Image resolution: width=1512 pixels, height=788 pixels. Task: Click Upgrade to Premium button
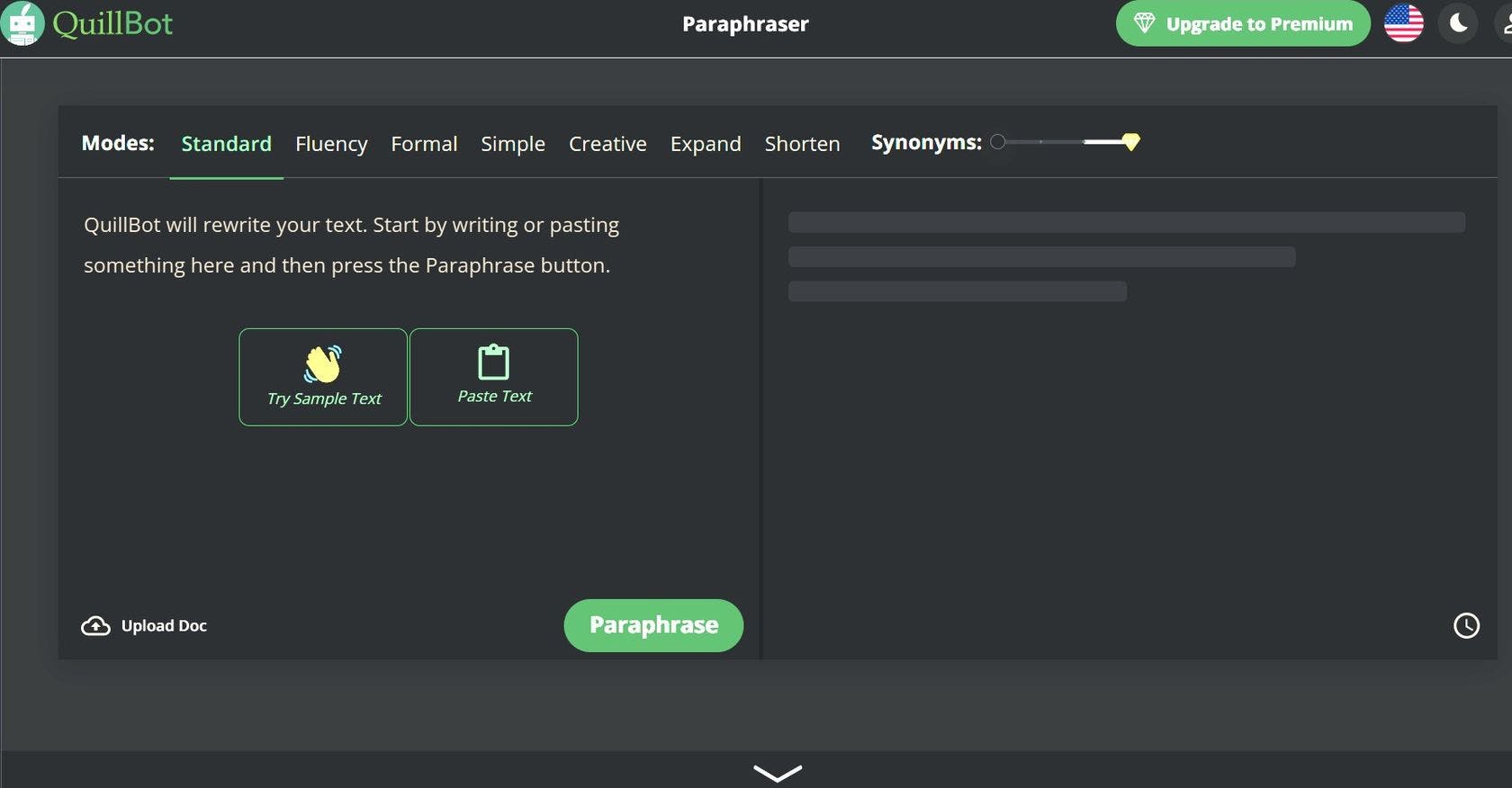[1243, 23]
